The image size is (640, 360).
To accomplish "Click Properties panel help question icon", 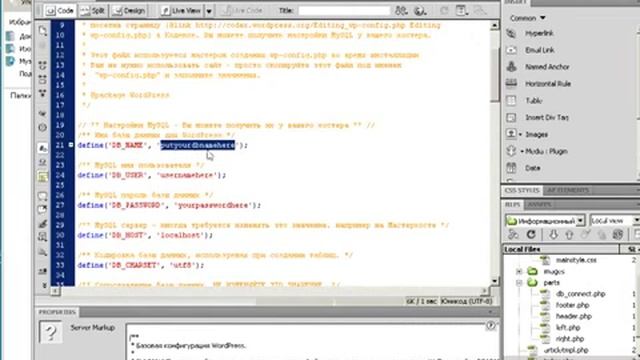I will point(491,325).
